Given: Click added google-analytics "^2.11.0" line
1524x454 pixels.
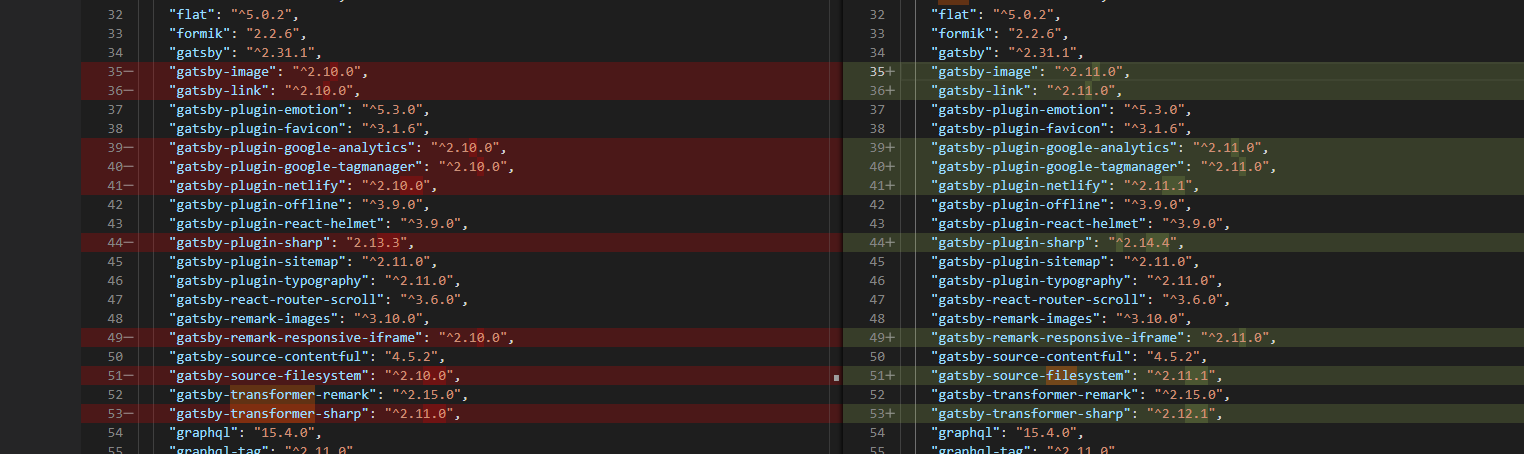Looking at the screenshot, I should pyautogui.click(x=1099, y=148).
